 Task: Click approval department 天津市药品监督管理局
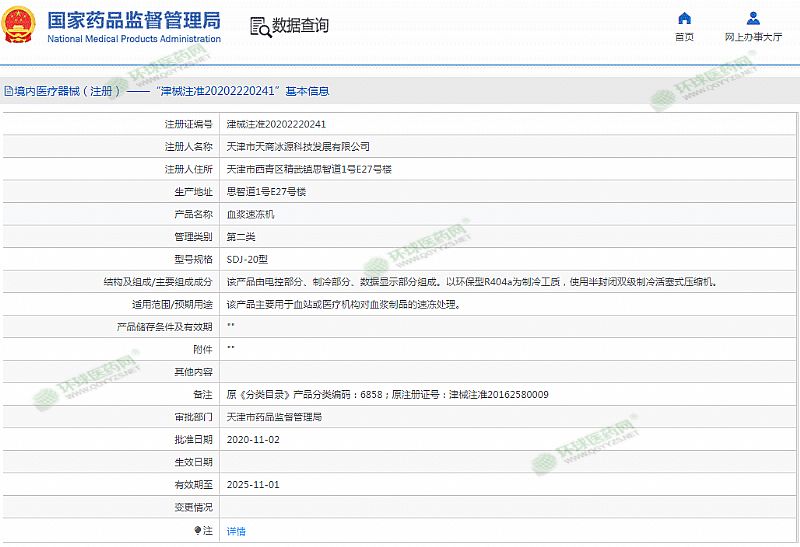click(x=274, y=417)
